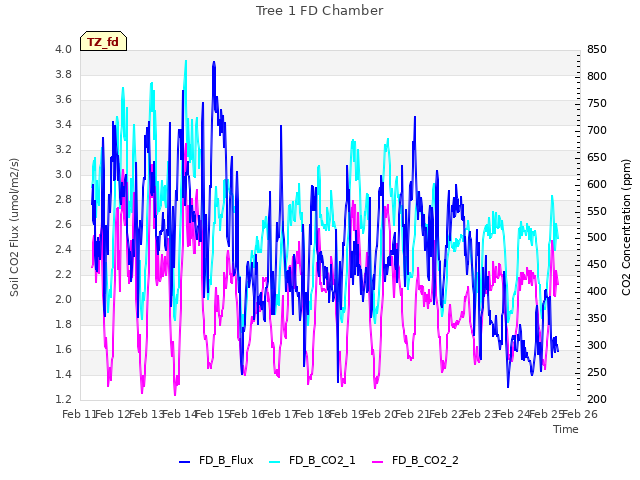Click the blue FD_B_Flux legend swatch
Image resolution: width=640 pixels, height=480 pixels.
click(x=184, y=462)
